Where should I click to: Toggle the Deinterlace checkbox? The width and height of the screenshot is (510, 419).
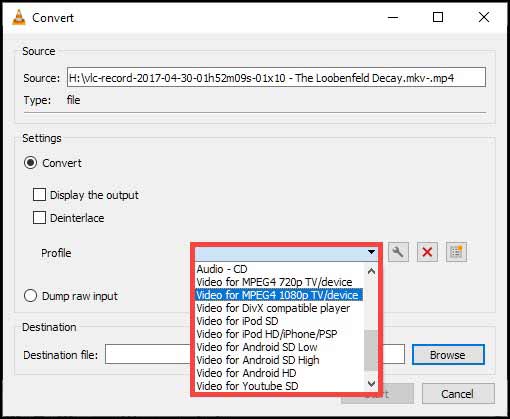39,218
